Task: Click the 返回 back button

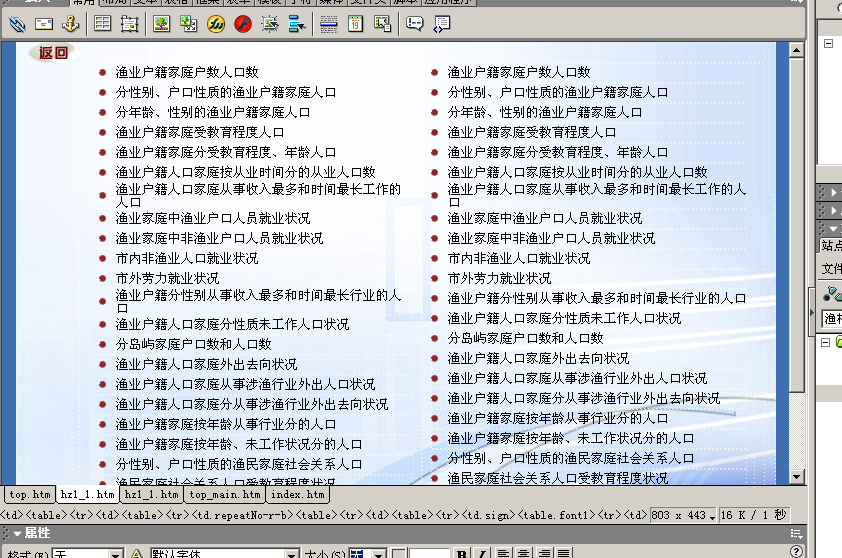Action: point(53,53)
